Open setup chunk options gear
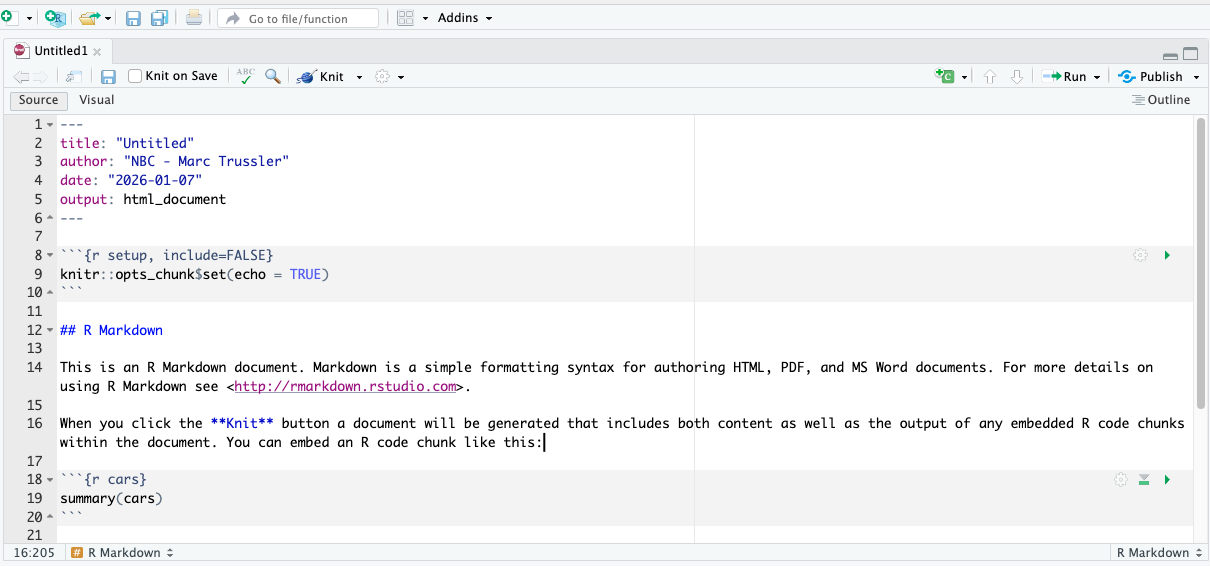1210x566 pixels. [x=1140, y=256]
